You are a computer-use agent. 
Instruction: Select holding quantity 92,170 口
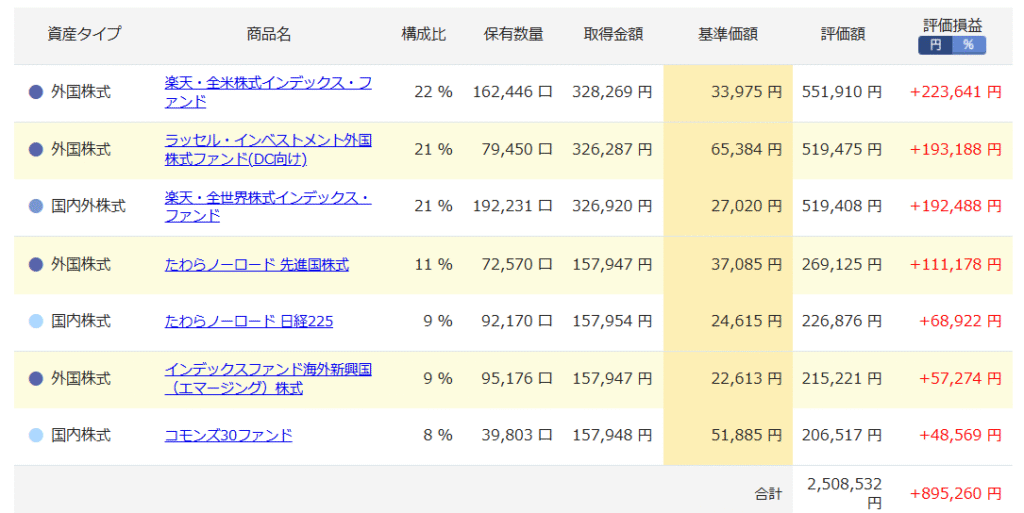pyautogui.click(x=517, y=321)
